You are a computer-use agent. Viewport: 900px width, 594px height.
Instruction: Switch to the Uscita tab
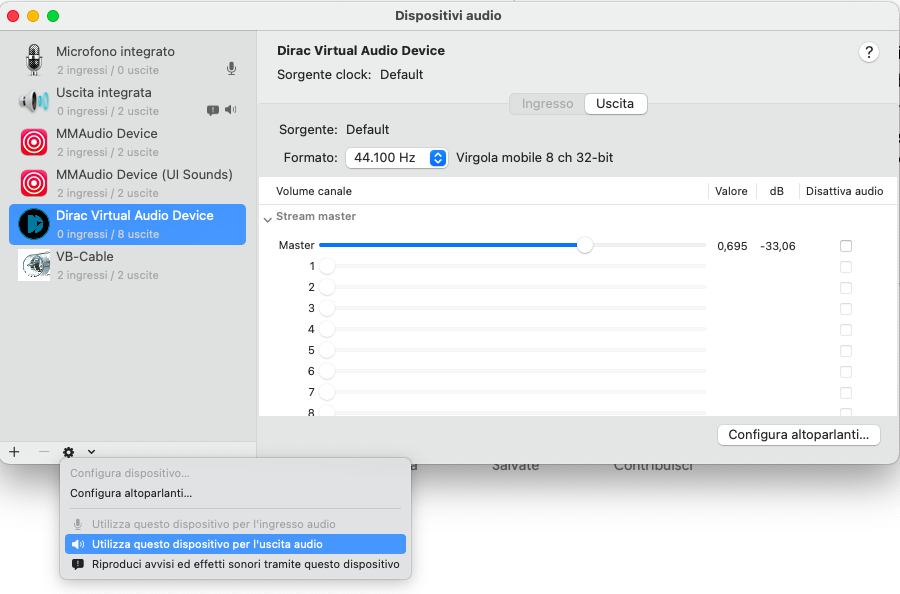(x=615, y=104)
